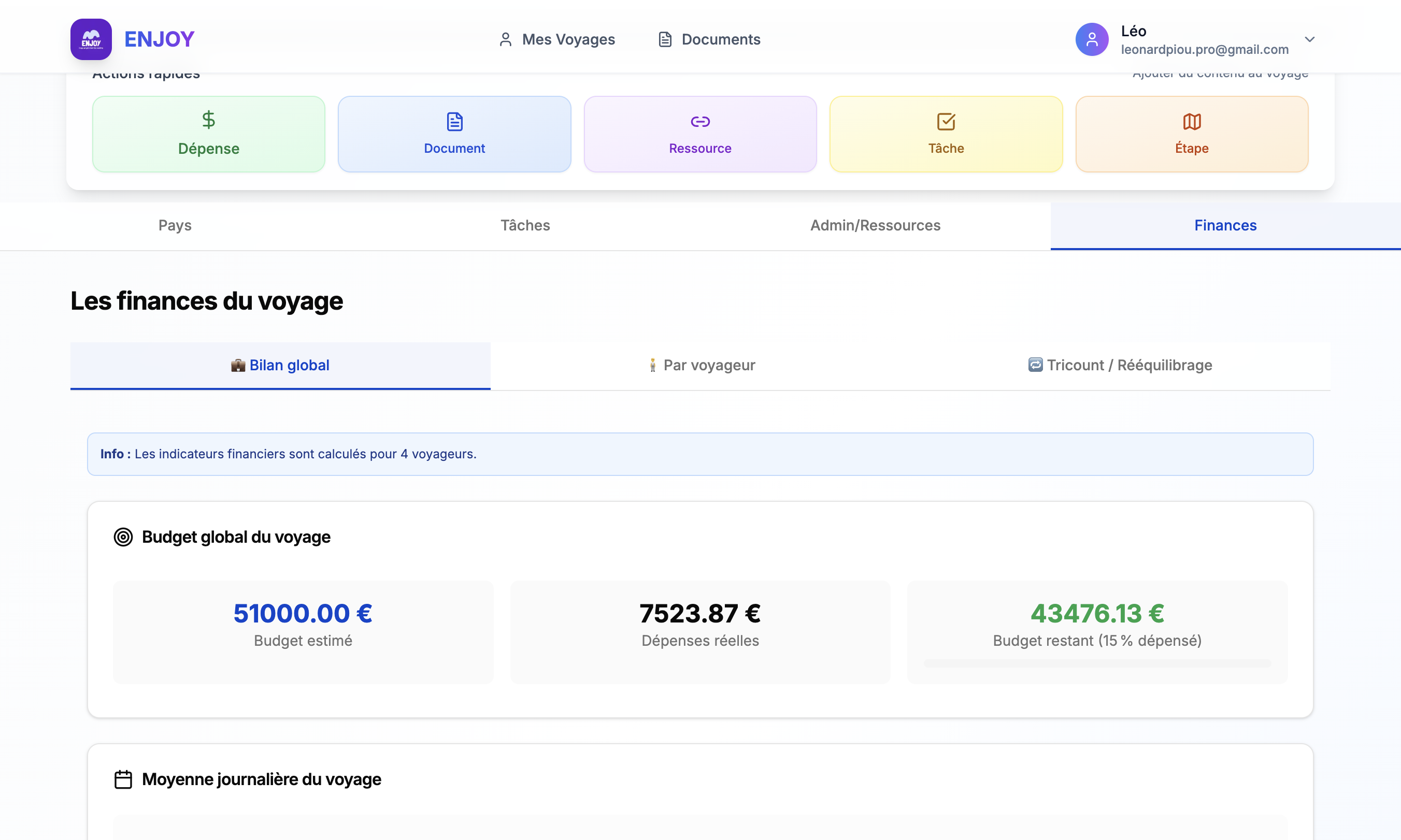The width and height of the screenshot is (1401, 840).
Task: Click the Étape map icon
Action: pos(1192,121)
